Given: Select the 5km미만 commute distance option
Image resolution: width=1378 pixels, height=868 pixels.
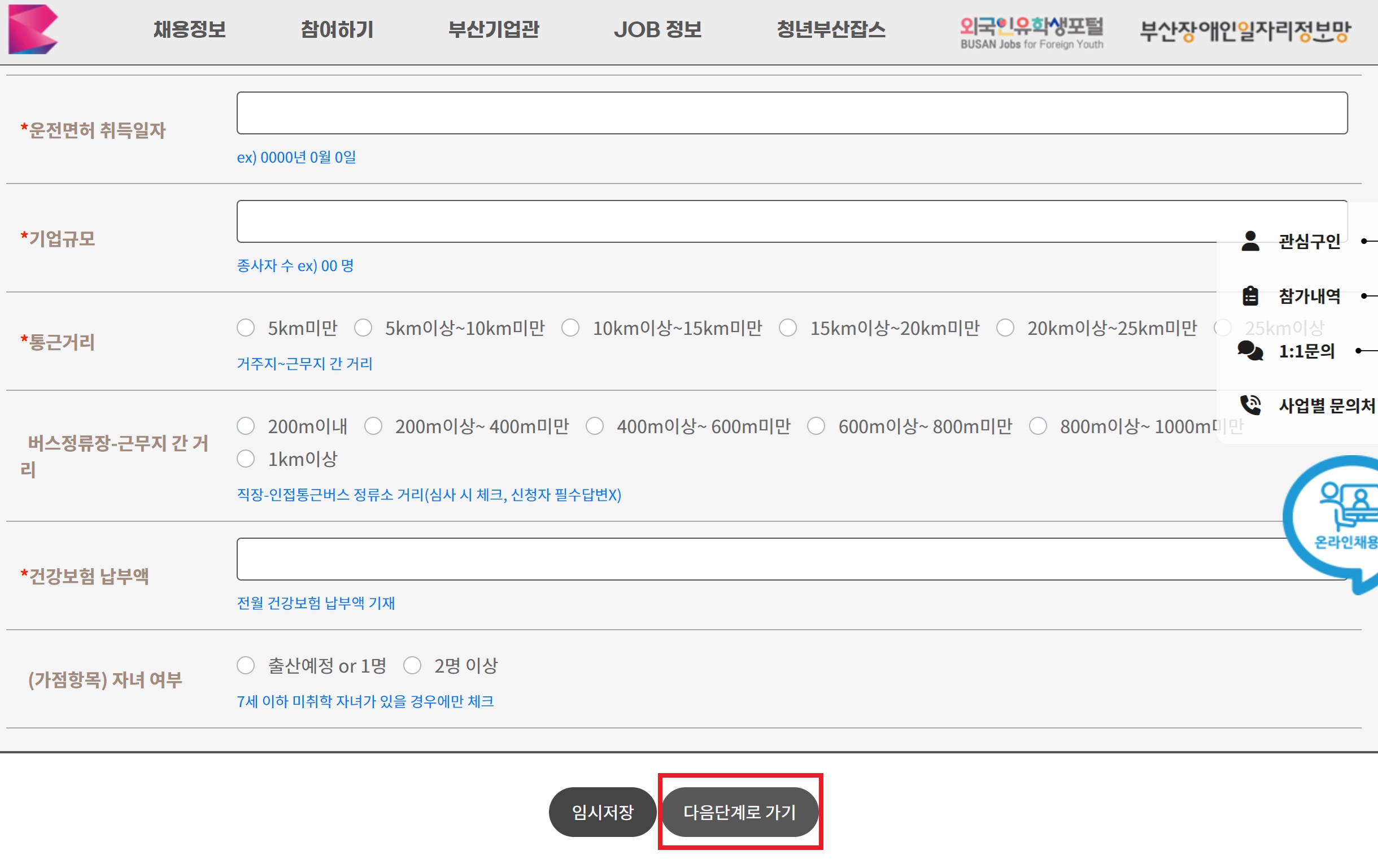Looking at the screenshot, I should point(246,328).
